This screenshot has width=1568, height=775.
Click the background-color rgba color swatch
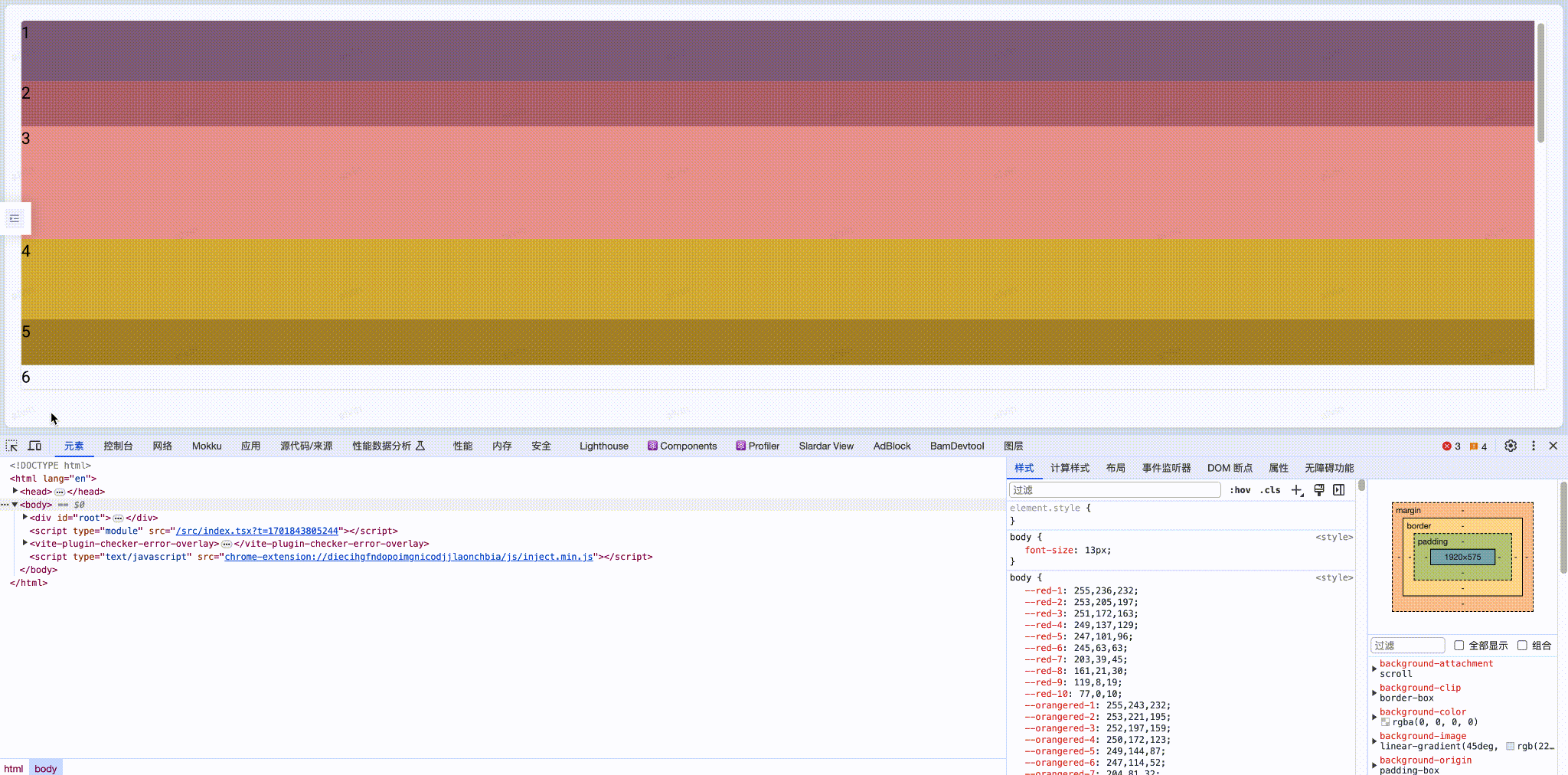click(1385, 722)
